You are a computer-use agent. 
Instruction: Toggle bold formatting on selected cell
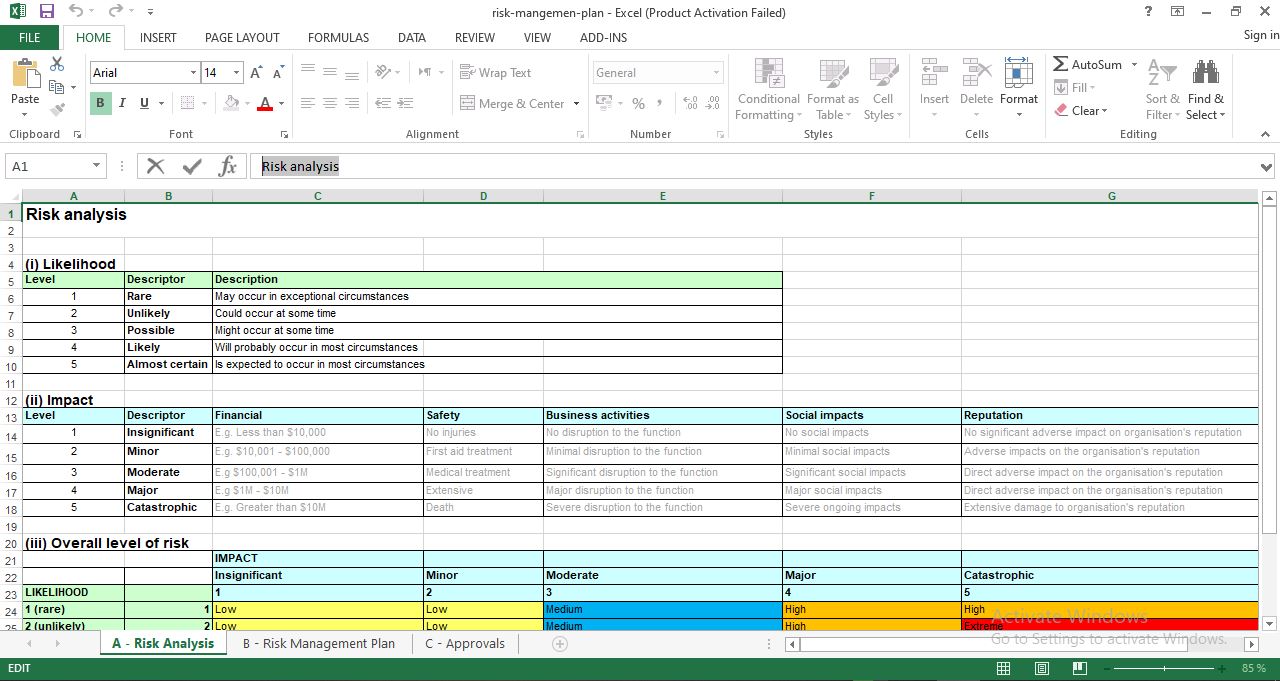[99, 103]
